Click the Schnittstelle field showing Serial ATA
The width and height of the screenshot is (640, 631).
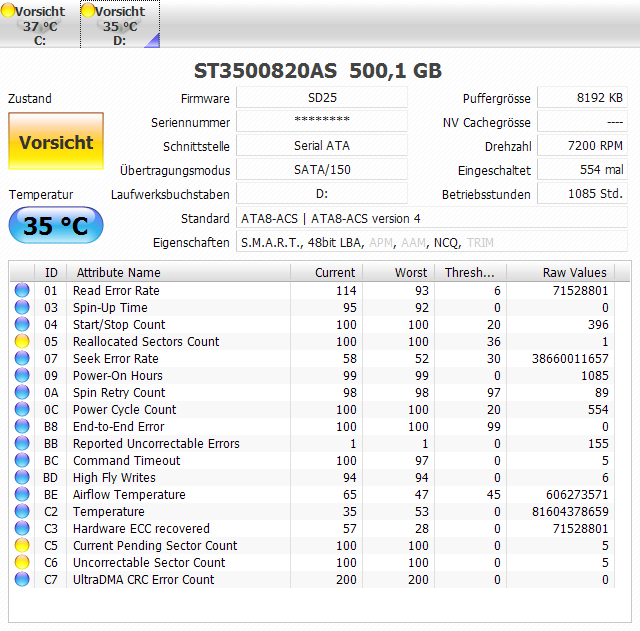(x=322, y=146)
